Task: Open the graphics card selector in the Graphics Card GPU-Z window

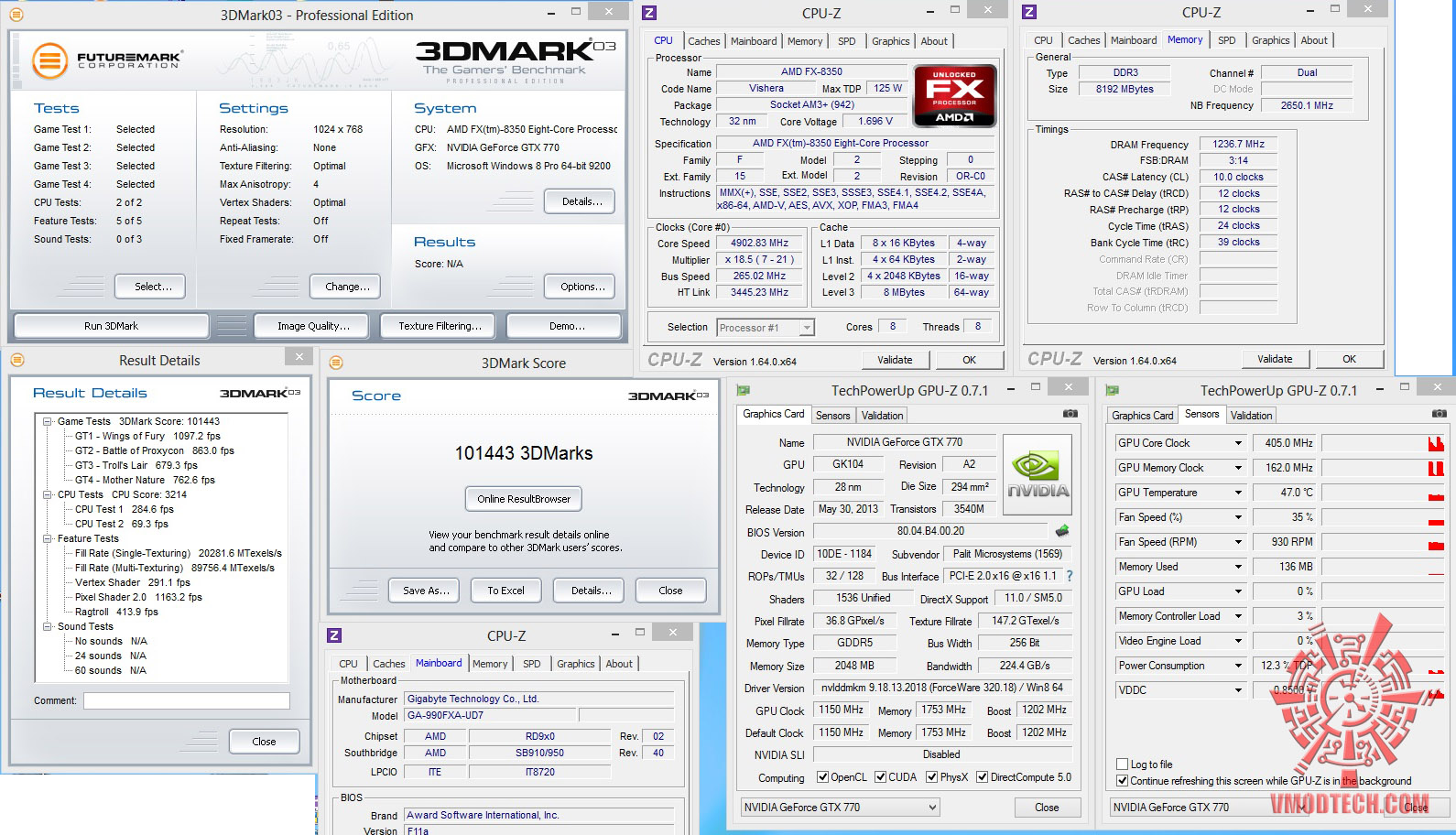Action: click(841, 807)
